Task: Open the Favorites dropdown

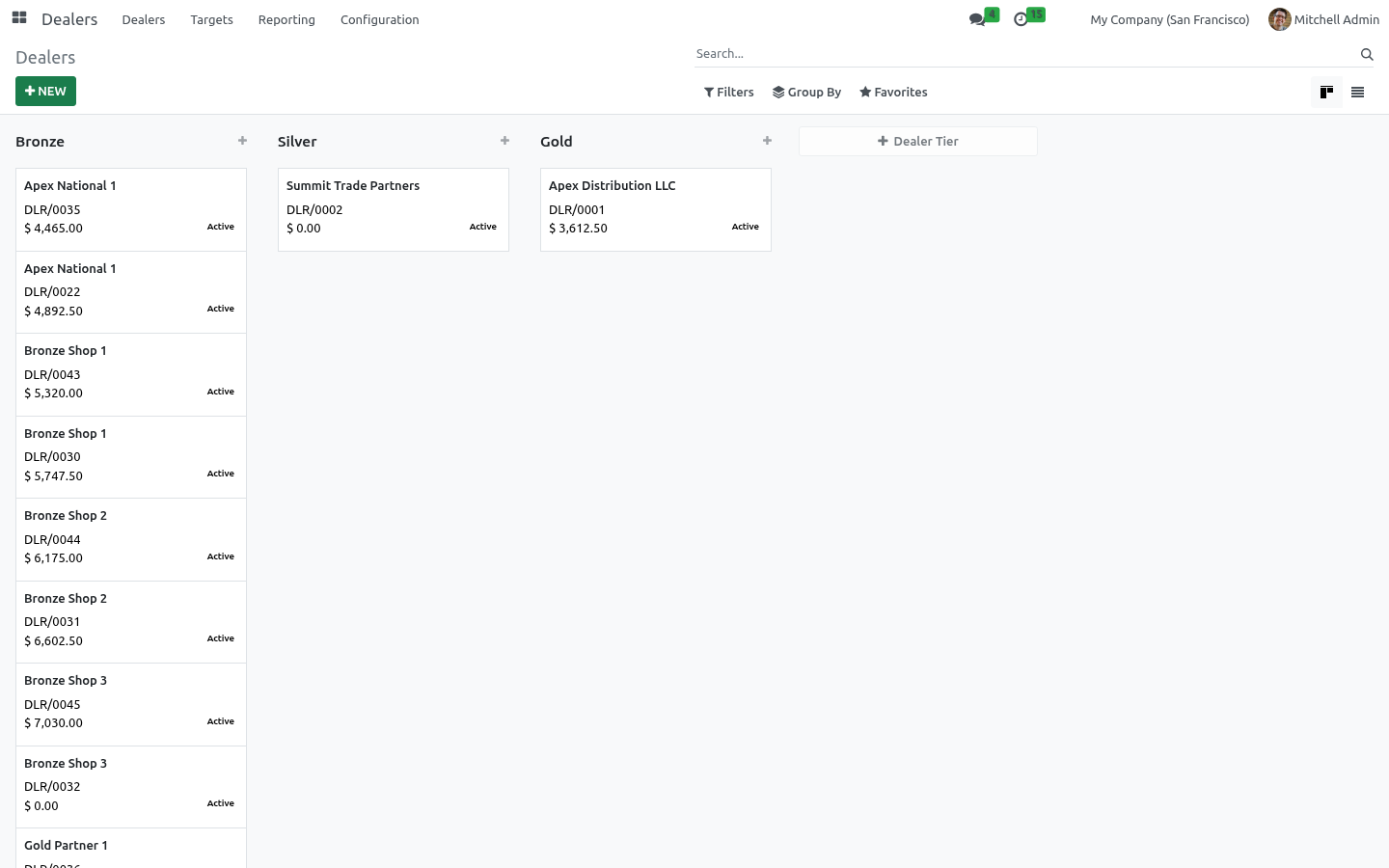Action: [x=893, y=93]
